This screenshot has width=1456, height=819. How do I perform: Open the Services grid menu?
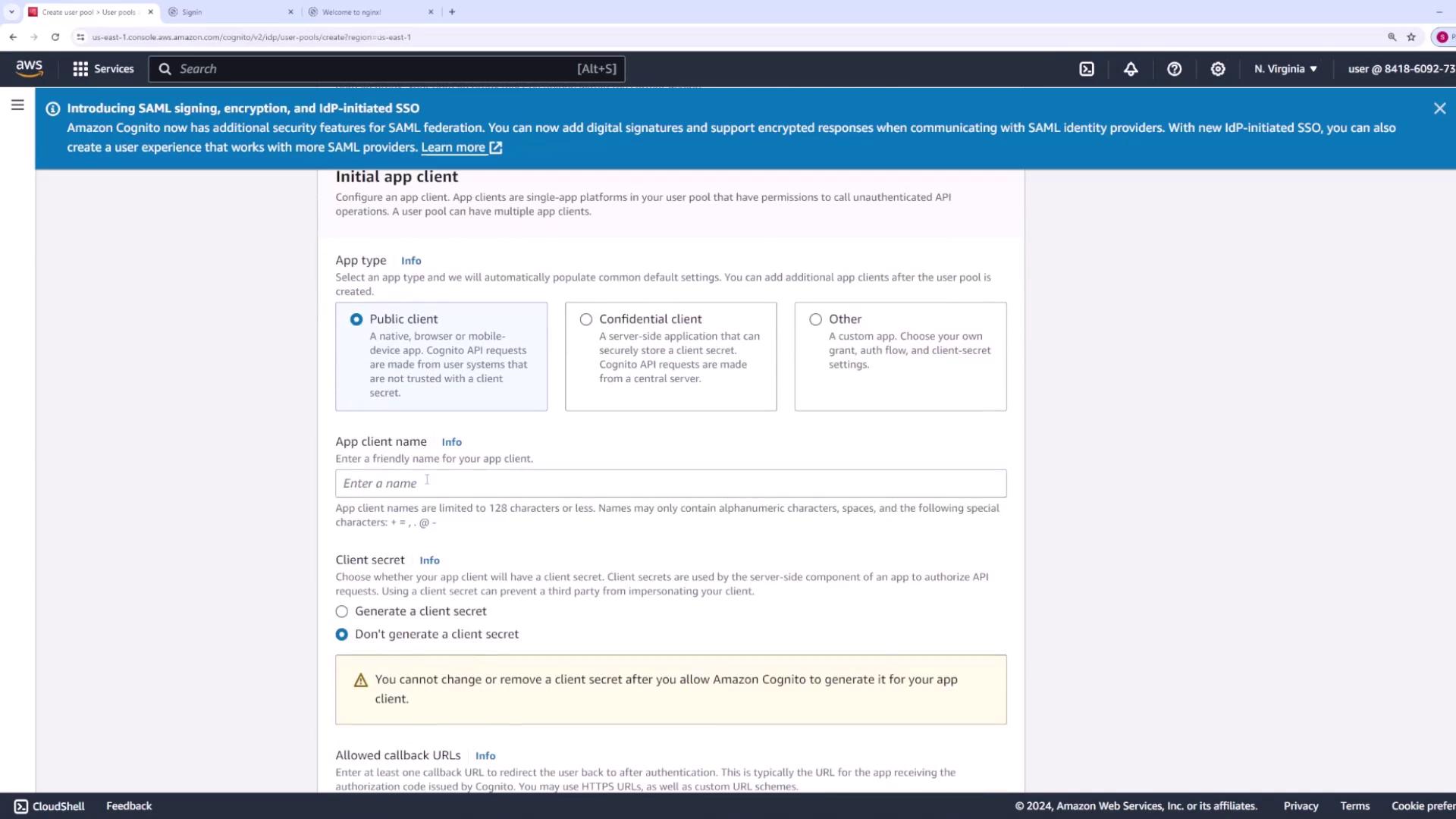tap(103, 69)
